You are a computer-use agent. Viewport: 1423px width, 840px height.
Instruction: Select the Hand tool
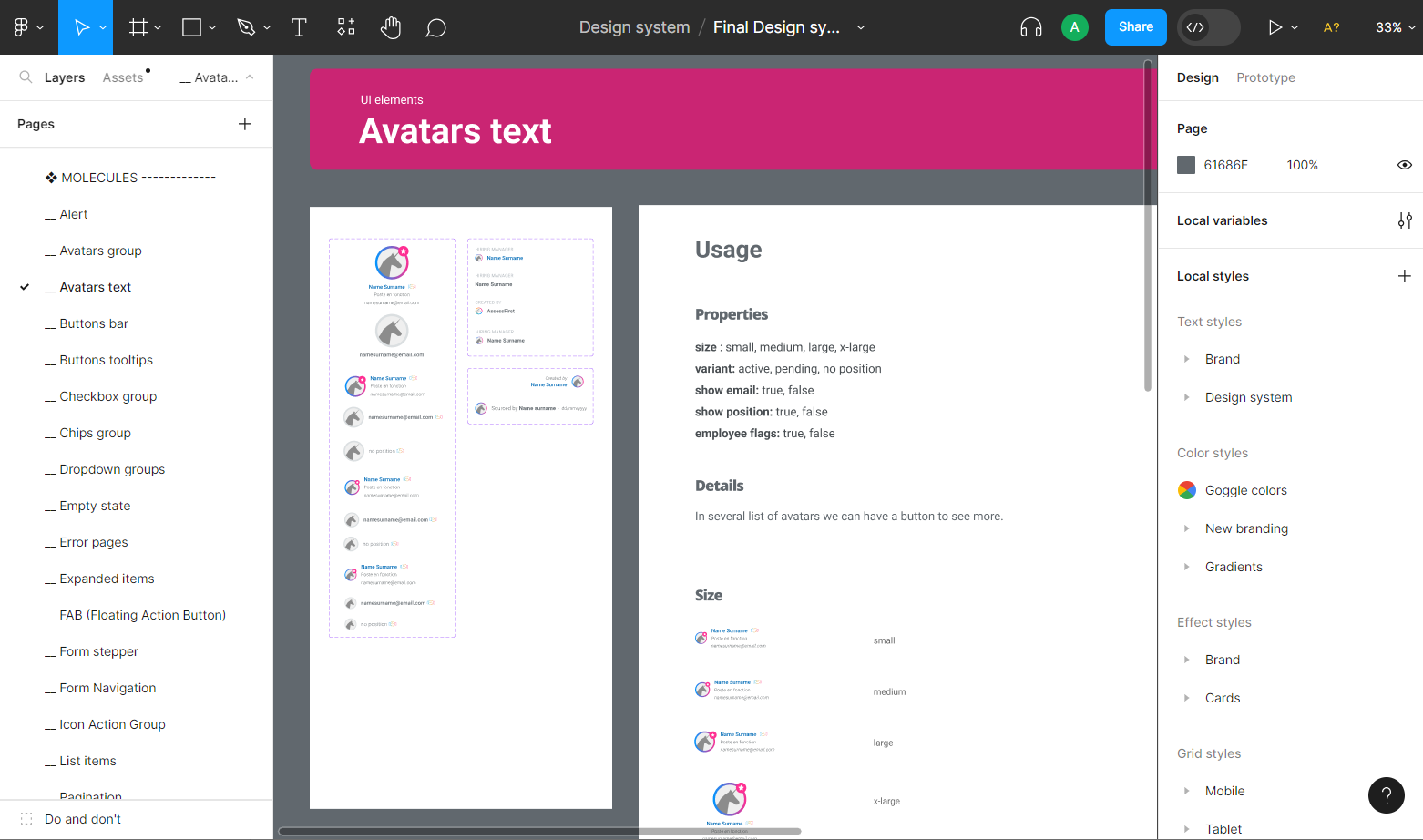pyautogui.click(x=391, y=27)
